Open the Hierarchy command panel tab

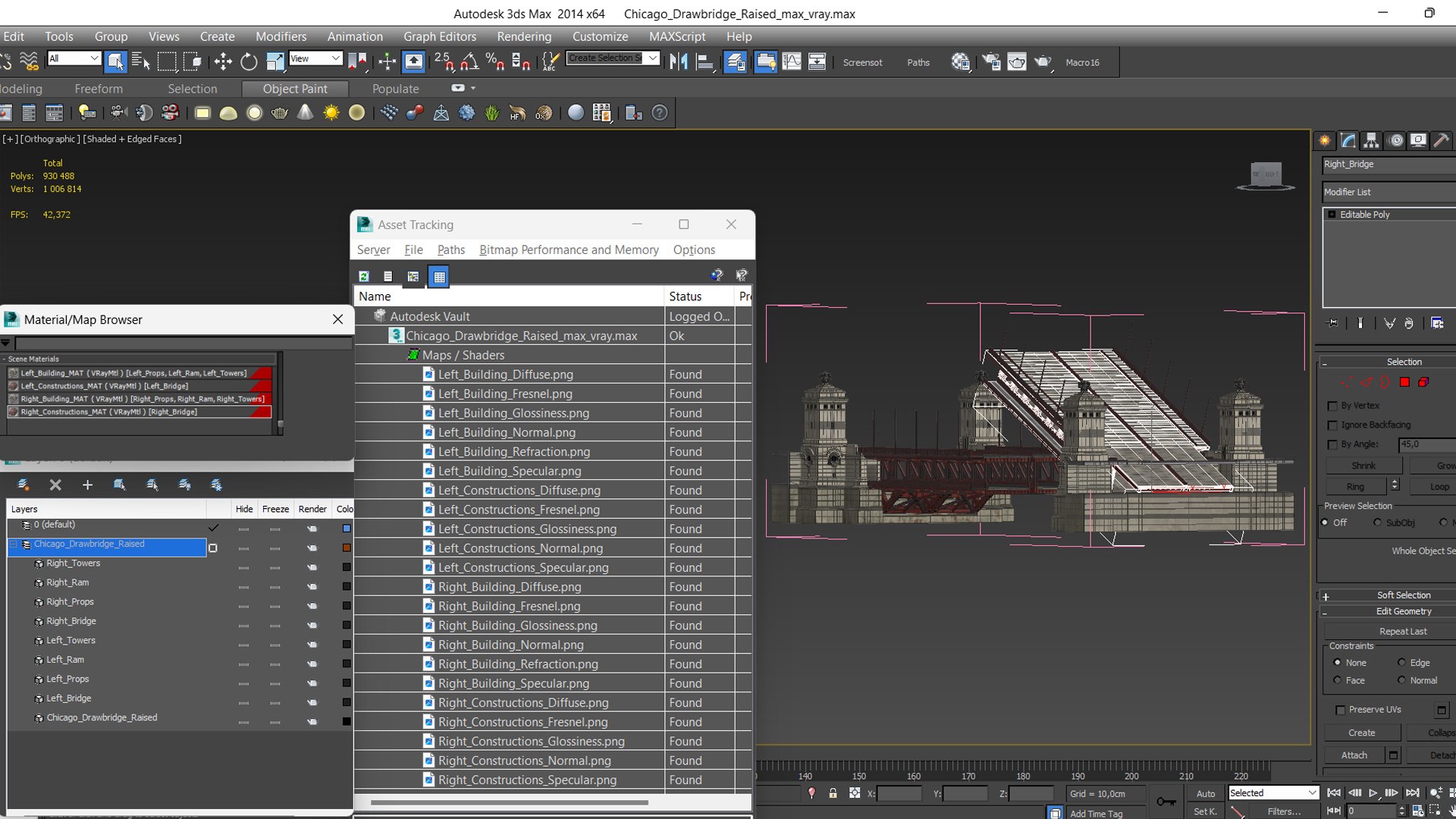1371,140
